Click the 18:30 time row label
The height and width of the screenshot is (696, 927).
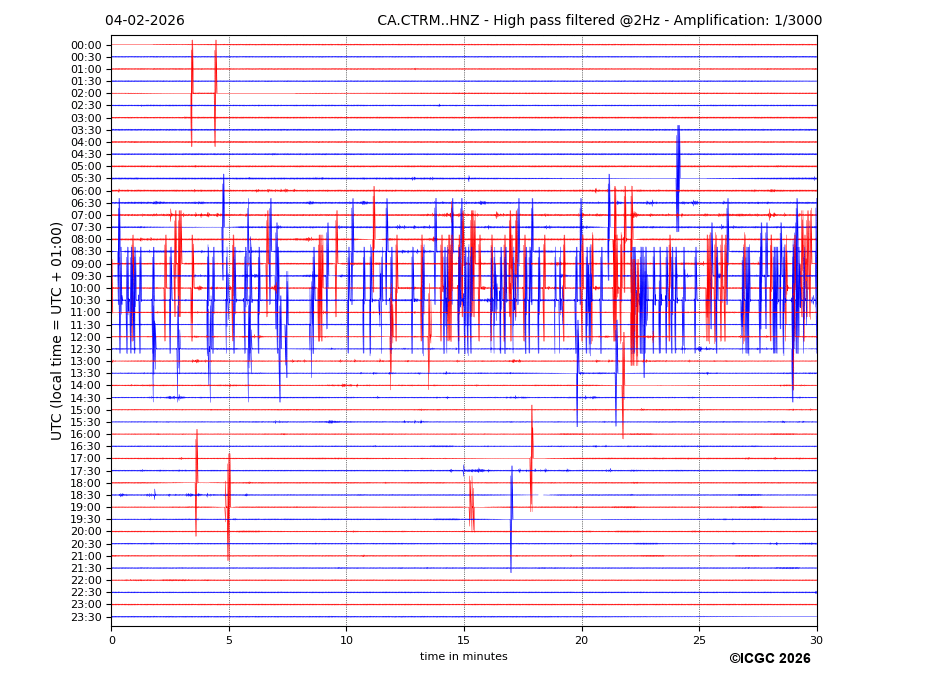click(86, 495)
